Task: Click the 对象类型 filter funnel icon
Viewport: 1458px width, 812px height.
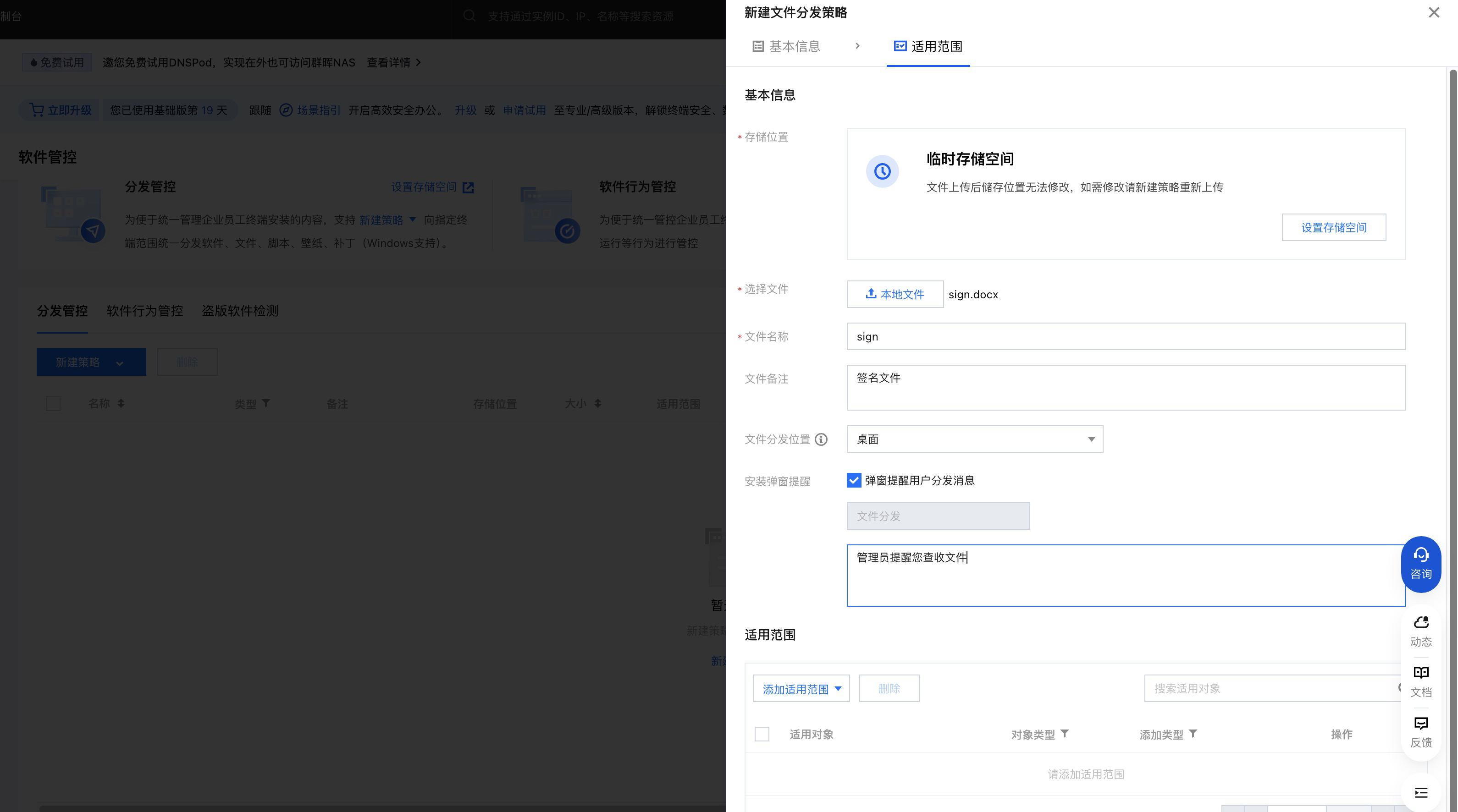Action: pos(1065,733)
